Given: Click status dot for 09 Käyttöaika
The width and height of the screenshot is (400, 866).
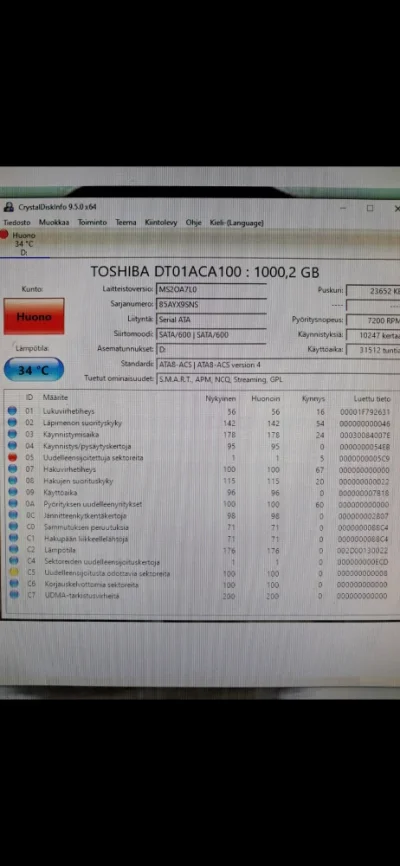Looking at the screenshot, I should pyautogui.click(x=13, y=493).
